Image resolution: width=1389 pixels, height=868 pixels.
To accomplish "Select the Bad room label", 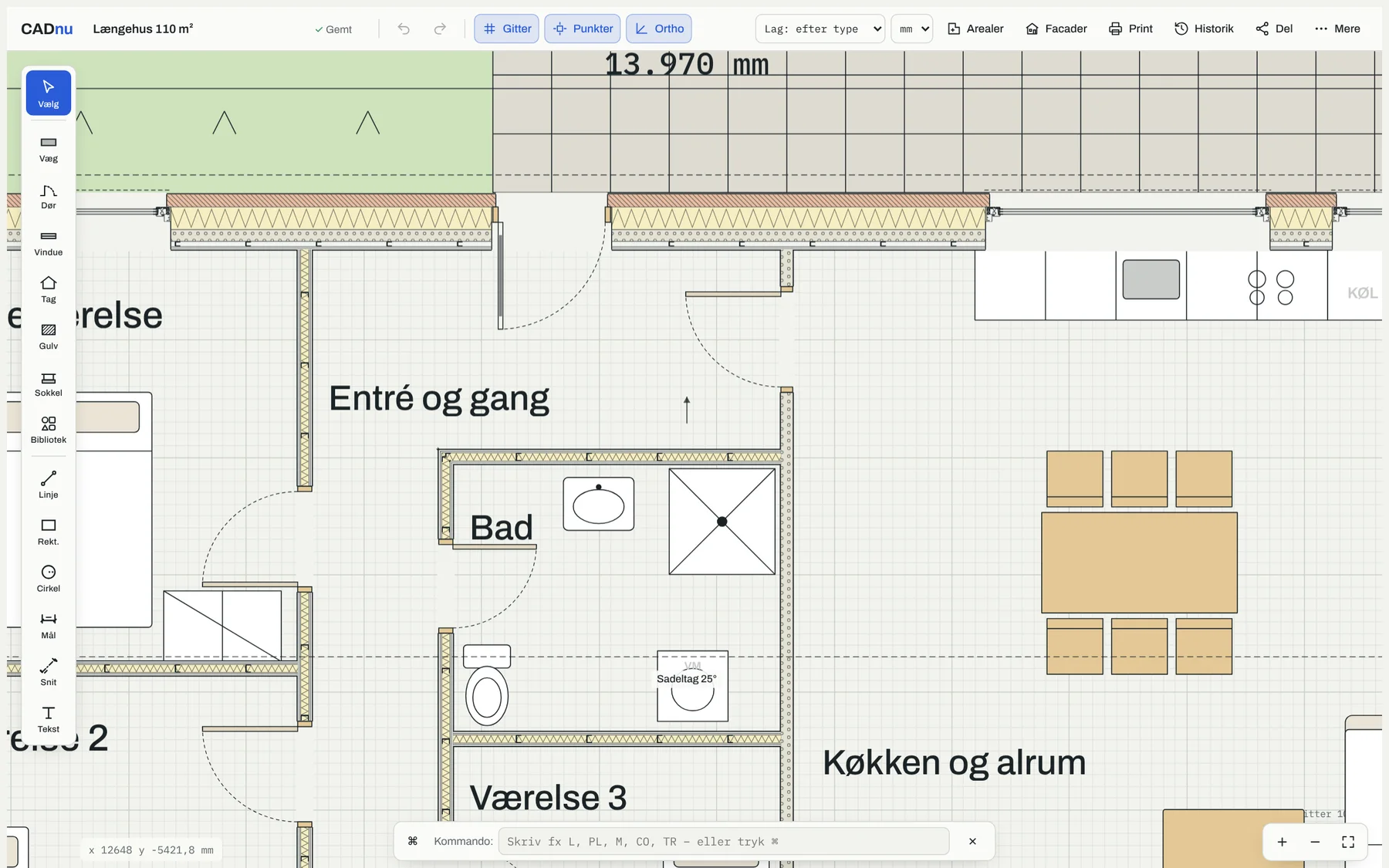I will [502, 528].
